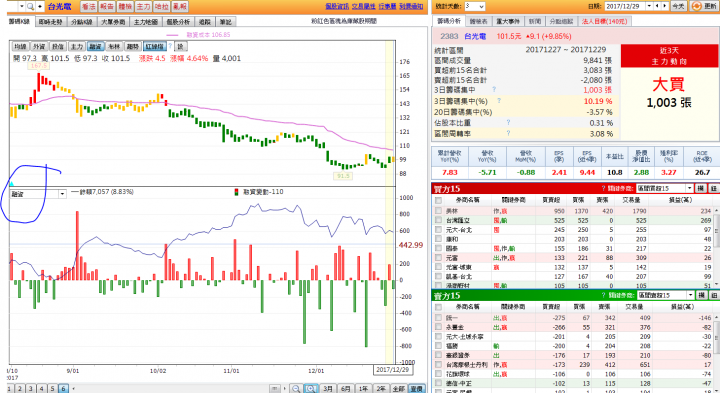Select page 6 button at bottom left
The image size is (720, 393).
click(x=63, y=389)
